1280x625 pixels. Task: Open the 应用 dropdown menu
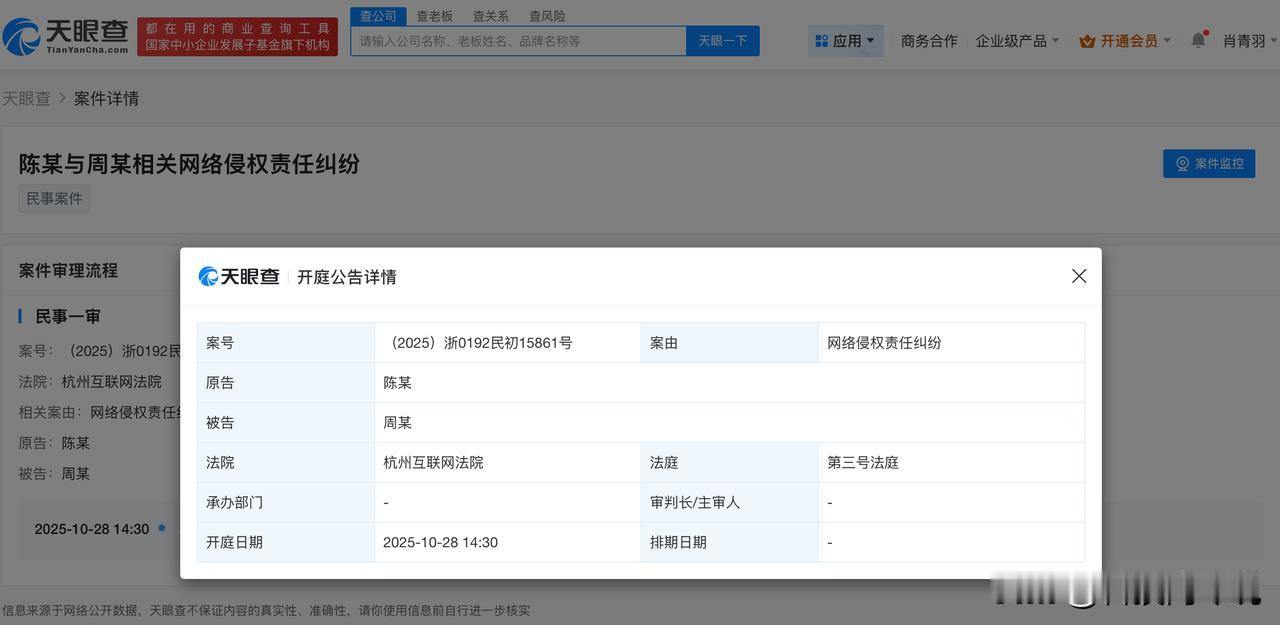tap(845, 41)
